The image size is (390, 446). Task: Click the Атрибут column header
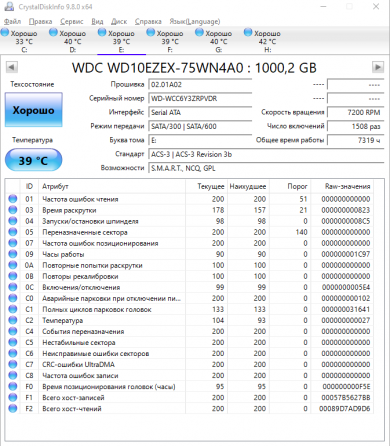(112, 187)
